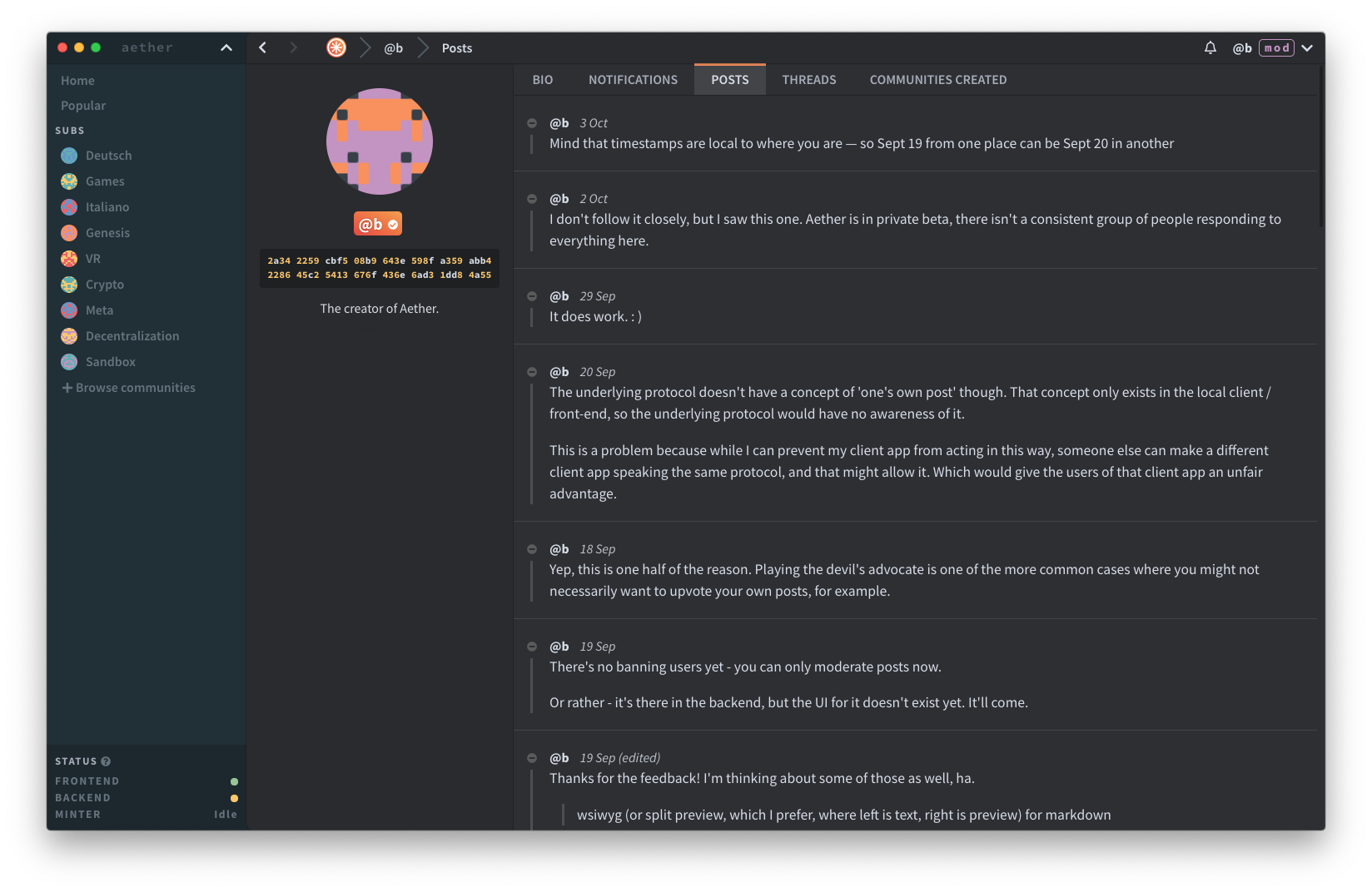Switch to the Threads tab

(x=809, y=80)
